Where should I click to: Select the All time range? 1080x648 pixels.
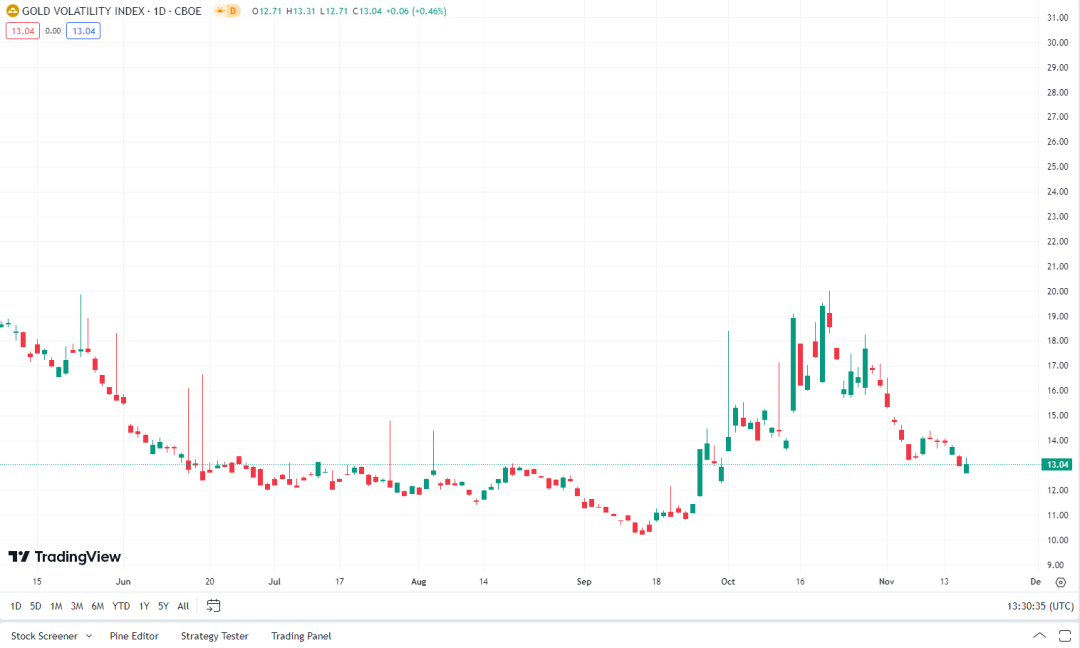tap(183, 606)
